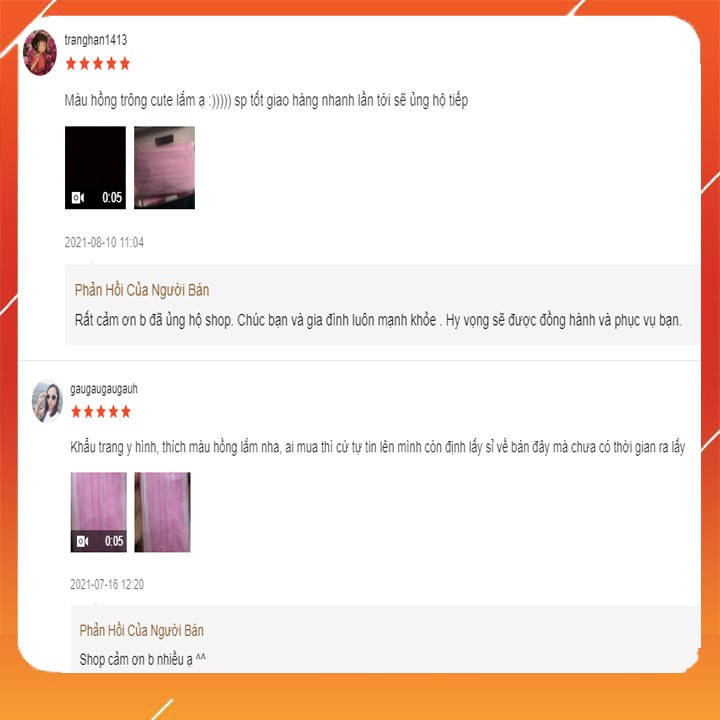Click the video camera icon on gaugaugaugauh's video
Screen dimensions: 720x720
[x=83, y=541]
